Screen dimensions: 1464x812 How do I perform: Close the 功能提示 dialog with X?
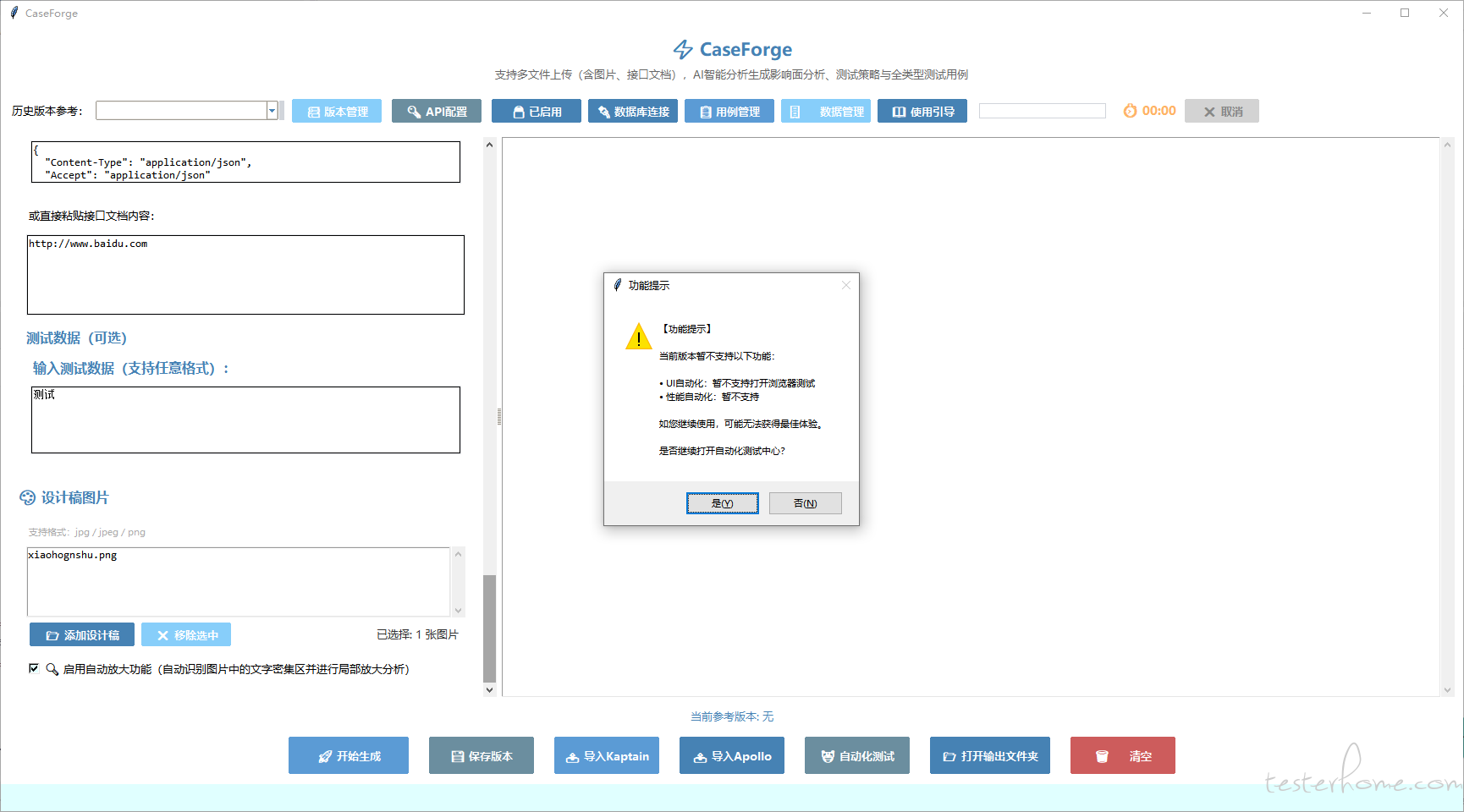(x=845, y=286)
